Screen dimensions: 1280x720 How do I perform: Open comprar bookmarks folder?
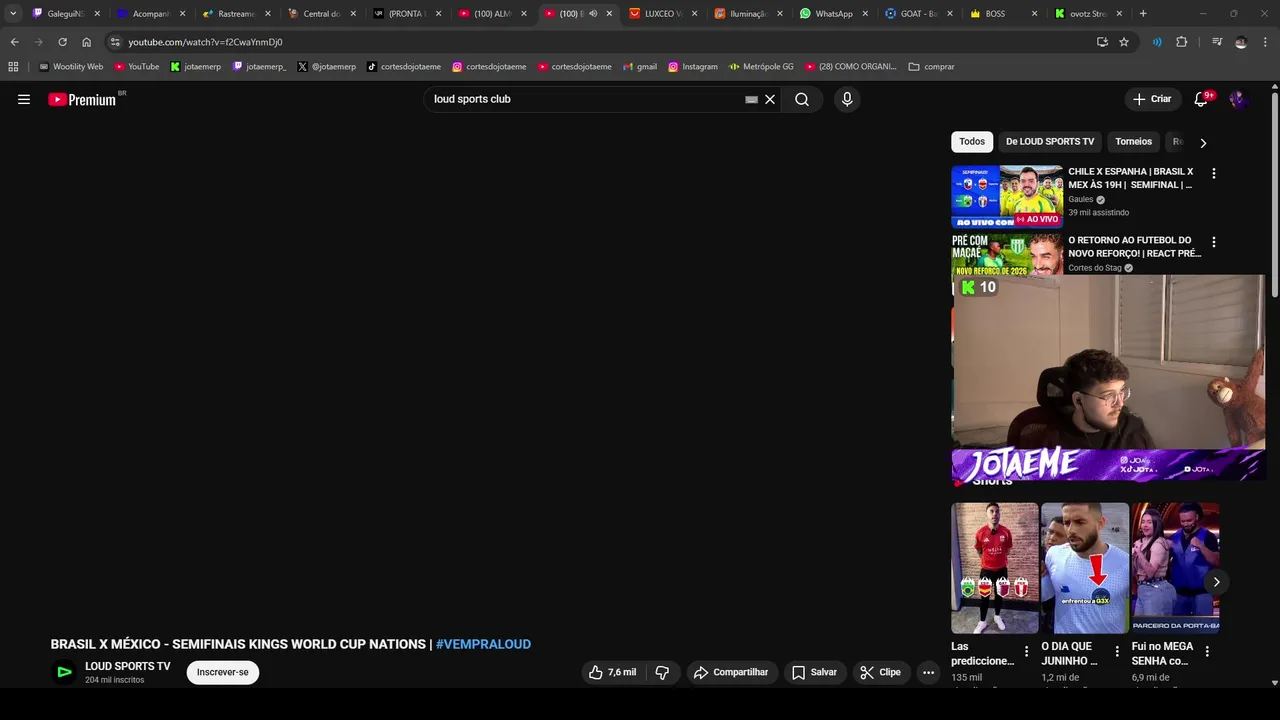click(x=931, y=67)
